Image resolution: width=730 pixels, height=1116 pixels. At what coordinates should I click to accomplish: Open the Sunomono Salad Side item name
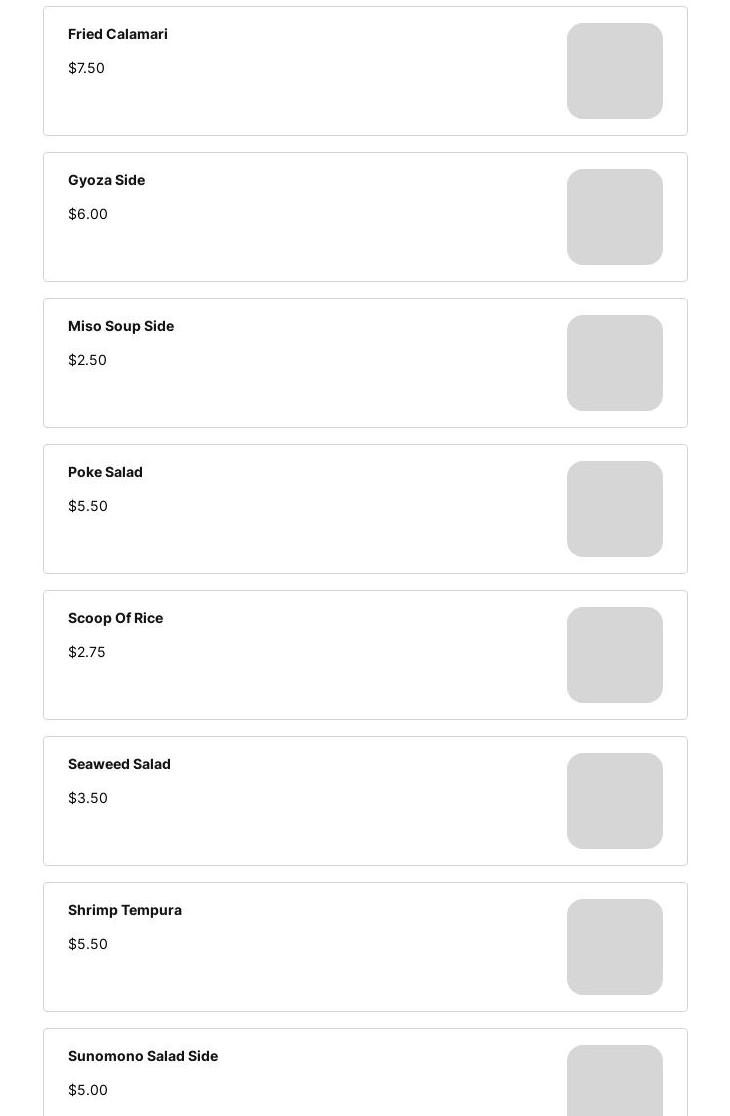pos(143,1056)
